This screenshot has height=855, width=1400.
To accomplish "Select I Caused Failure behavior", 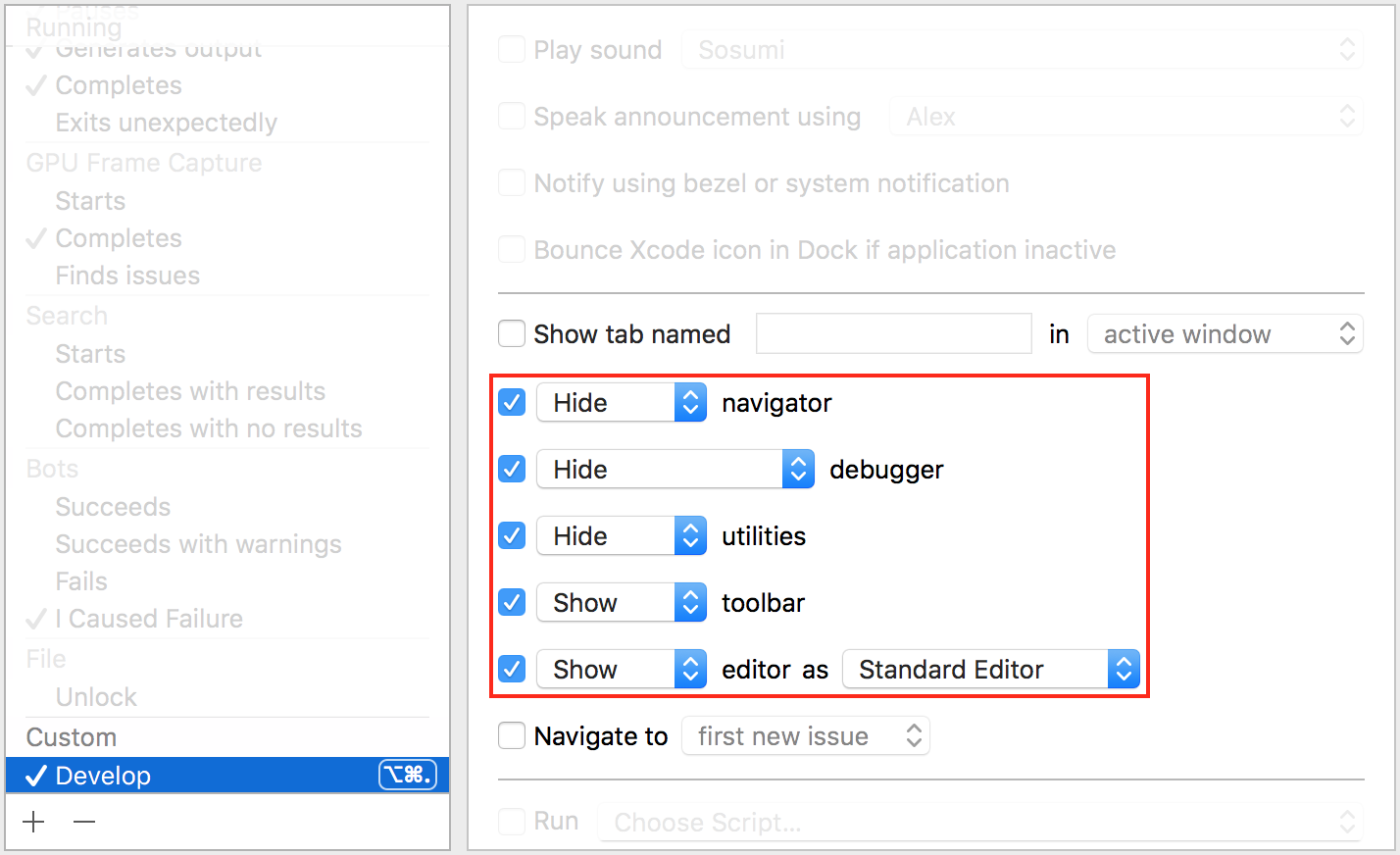I will tap(149, 619).
